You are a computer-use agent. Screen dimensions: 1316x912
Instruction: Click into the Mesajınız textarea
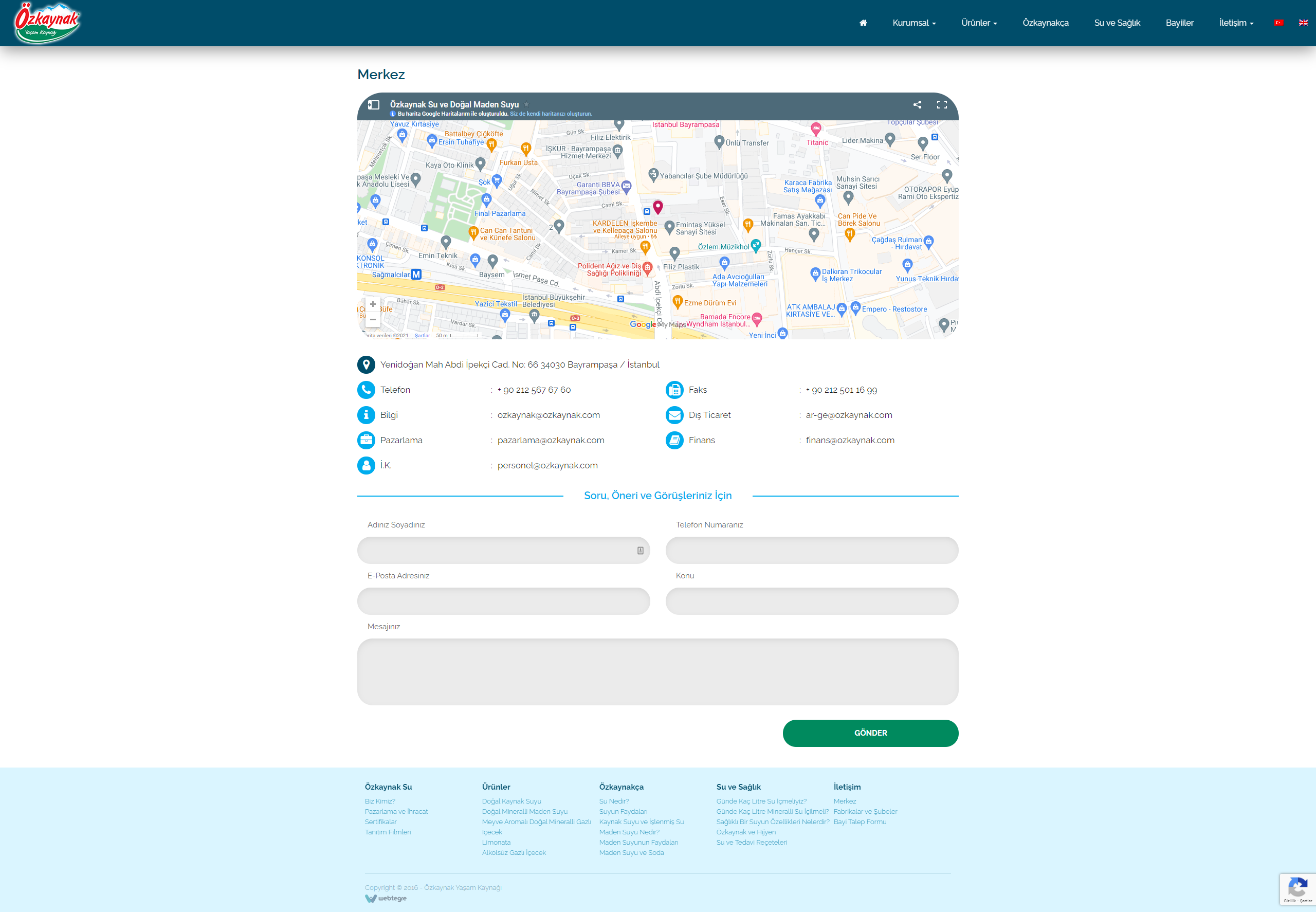[x=657, y=671]
